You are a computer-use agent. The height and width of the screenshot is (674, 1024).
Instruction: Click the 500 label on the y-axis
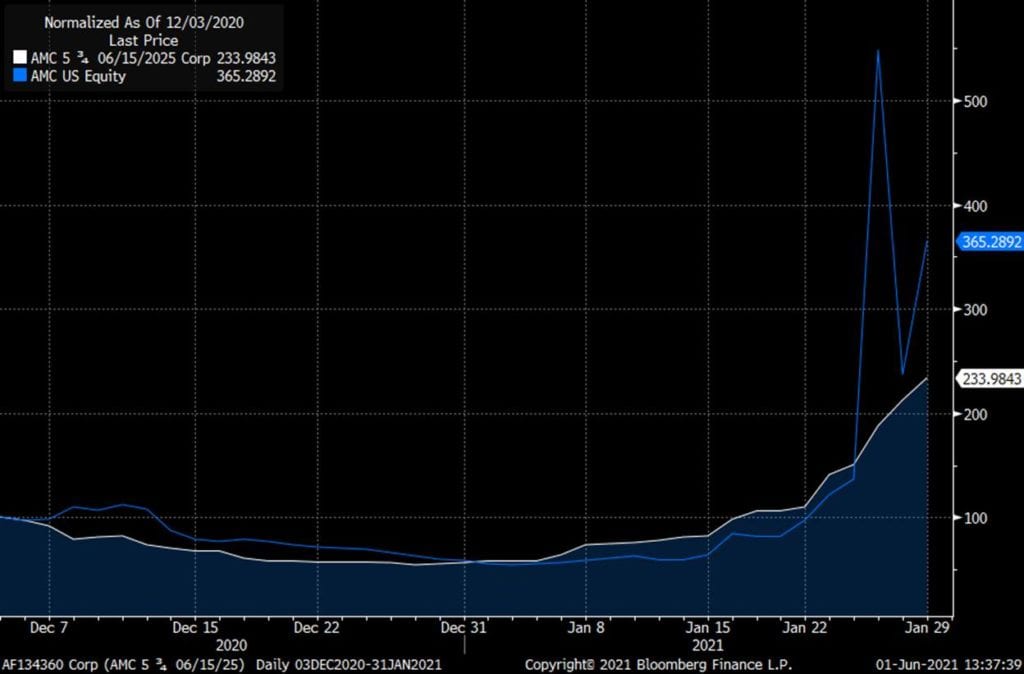click(x=974, y=101)
